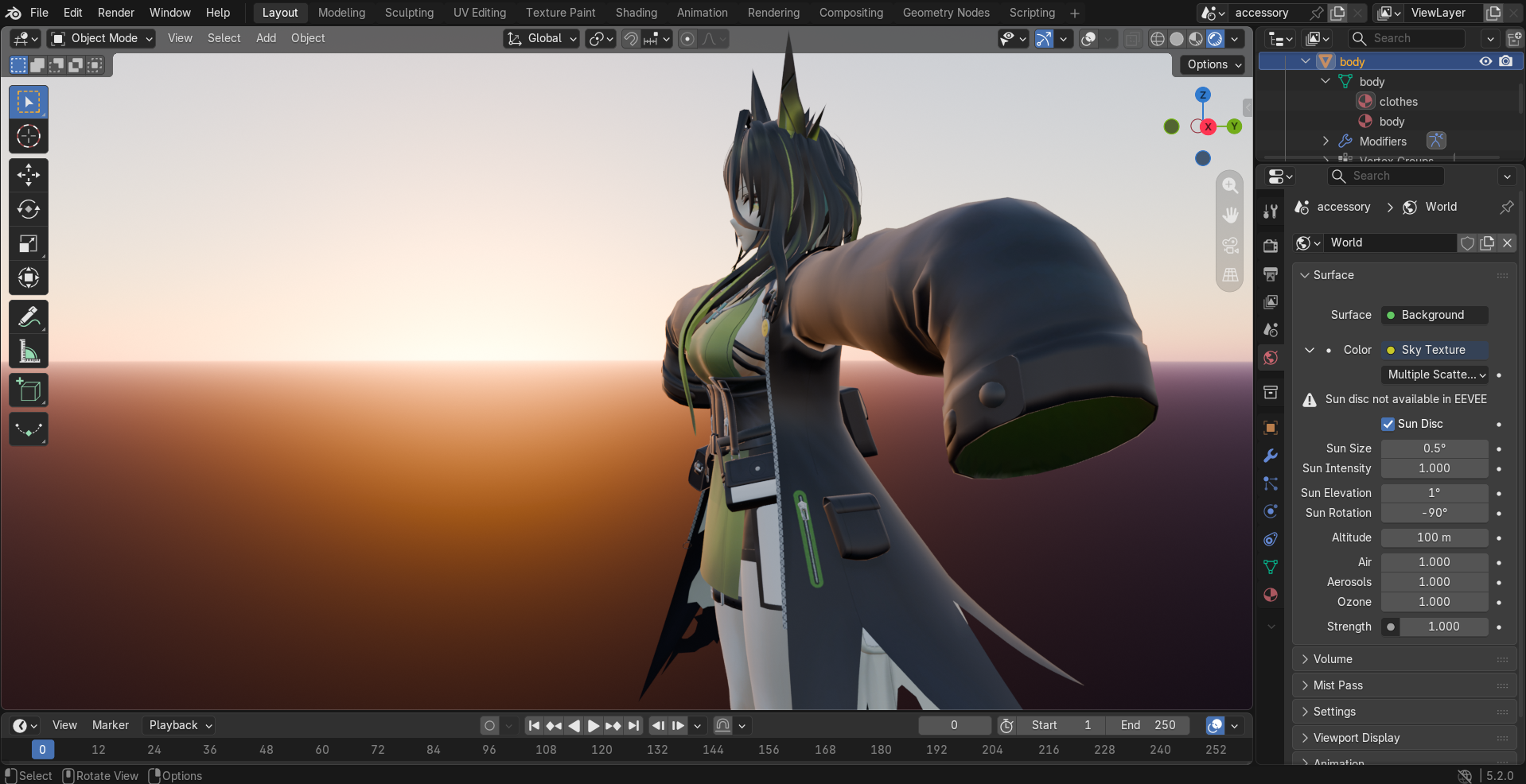
Task: Click the zoom magnifier in the viewport
Action: pos(1230,185)
